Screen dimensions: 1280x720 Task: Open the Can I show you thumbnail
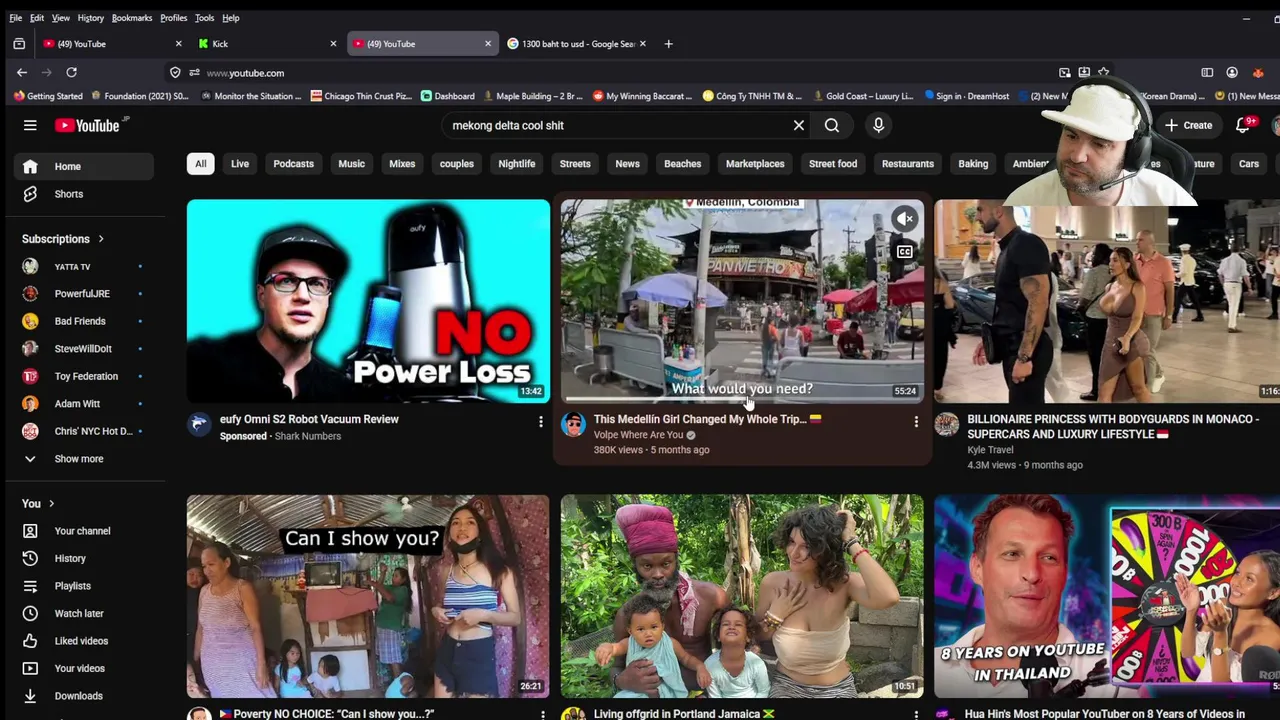(x=368, y=596)
